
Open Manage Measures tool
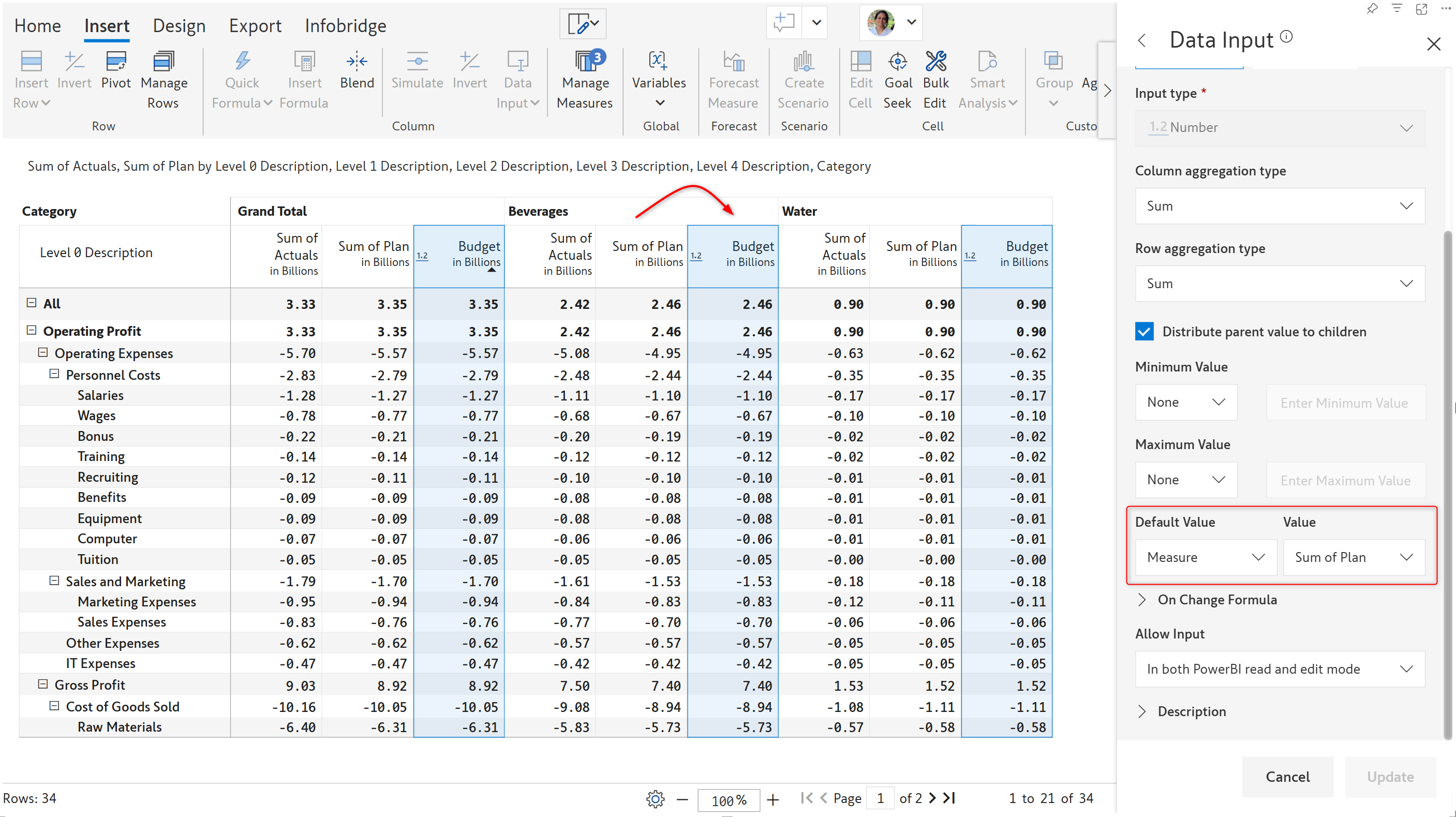tap(585, 62)
